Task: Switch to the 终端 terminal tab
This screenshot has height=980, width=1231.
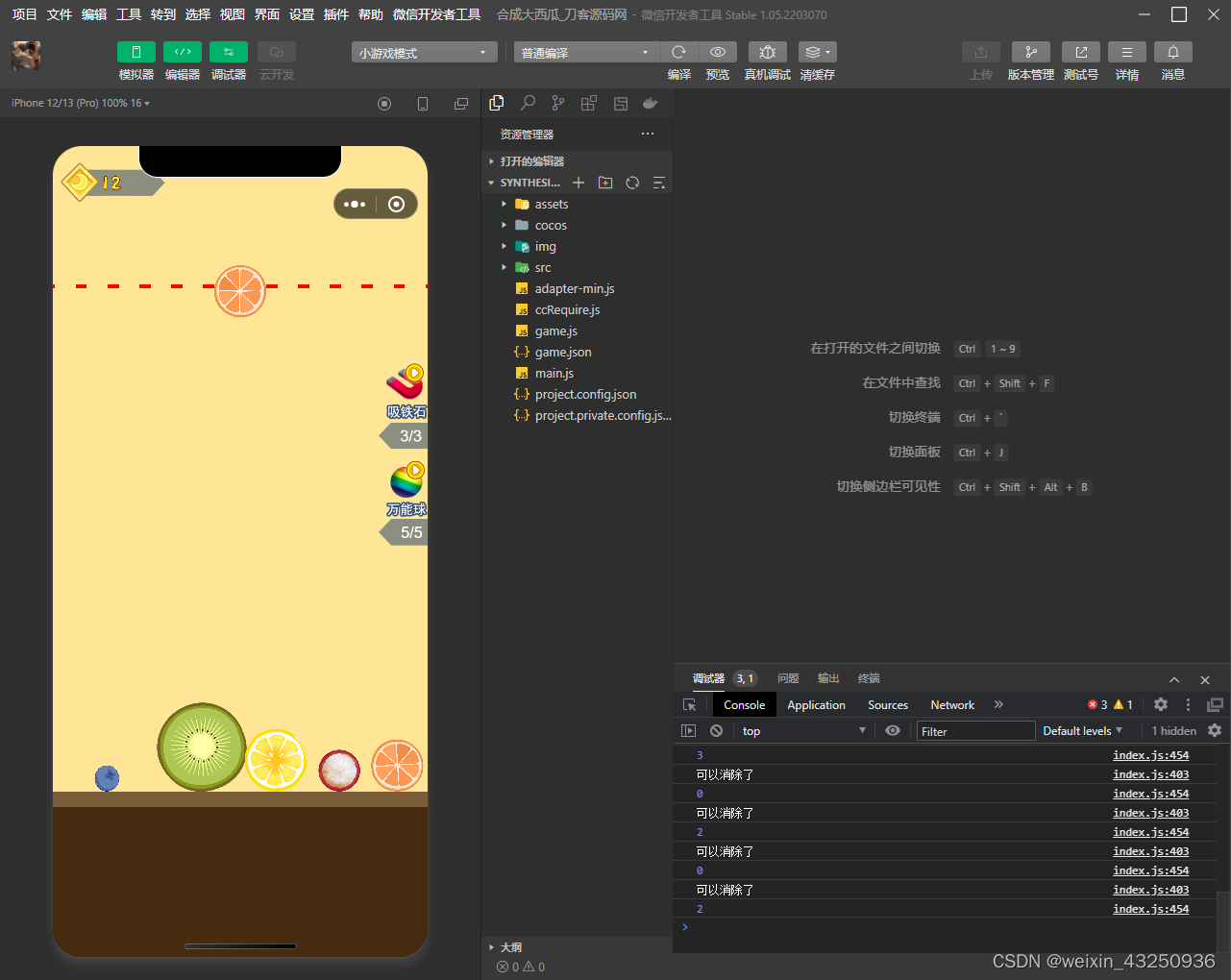Action: tap(869, 678)
